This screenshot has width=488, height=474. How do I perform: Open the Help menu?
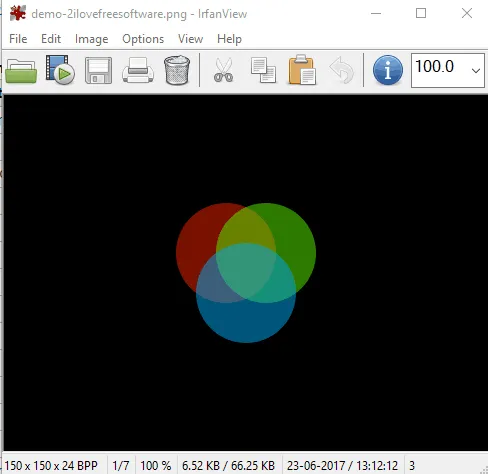click(229, 39)
